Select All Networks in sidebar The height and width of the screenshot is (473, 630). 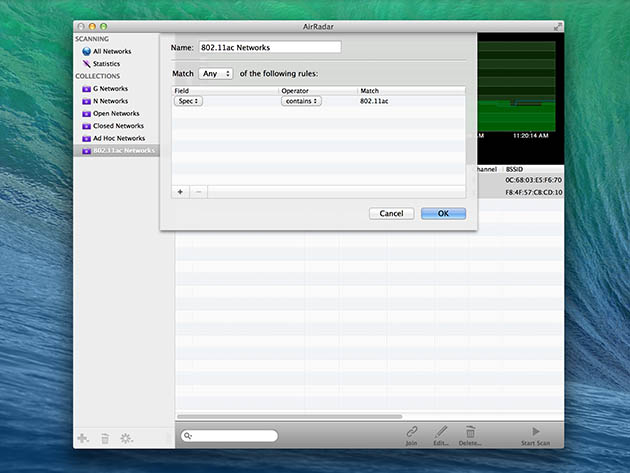112,51
